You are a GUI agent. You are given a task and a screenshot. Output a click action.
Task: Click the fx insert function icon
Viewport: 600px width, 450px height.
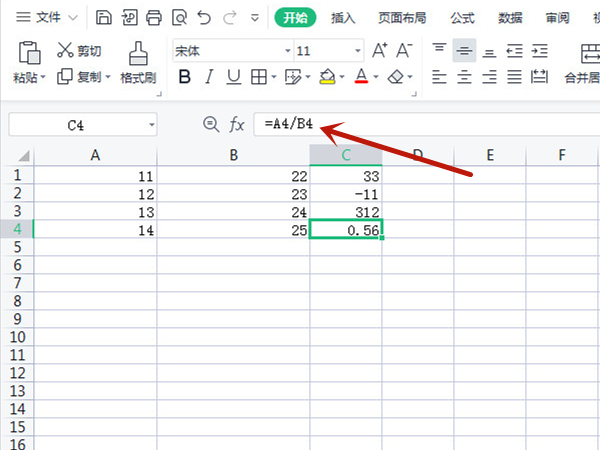237,124
